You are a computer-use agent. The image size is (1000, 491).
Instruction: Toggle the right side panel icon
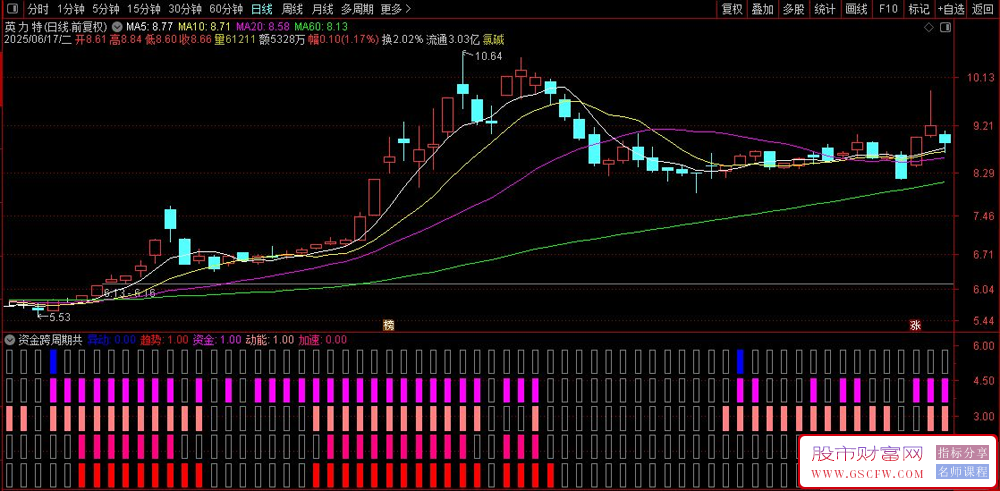click(945, 27)
